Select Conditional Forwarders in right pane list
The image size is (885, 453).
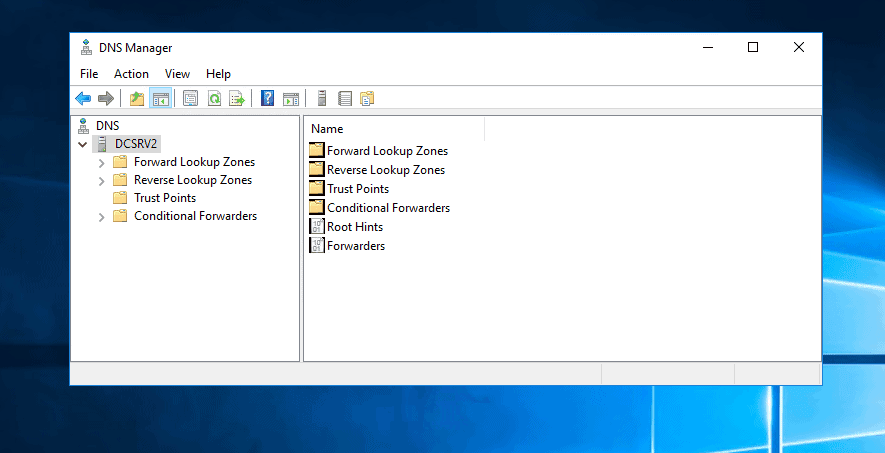[x=388, y=208]
